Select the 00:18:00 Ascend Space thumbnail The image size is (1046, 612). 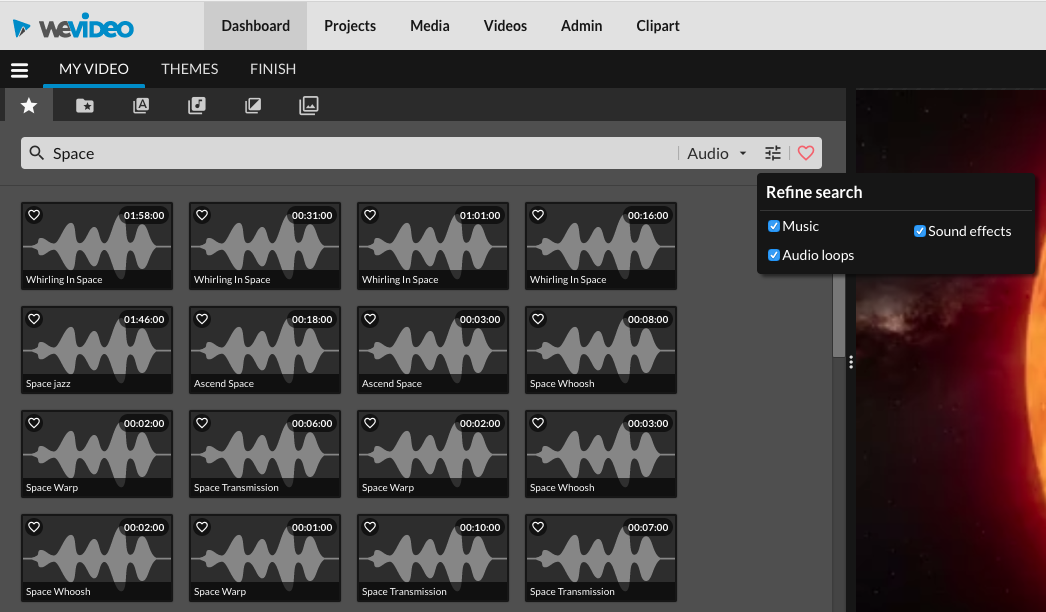[x=265, y=350]
